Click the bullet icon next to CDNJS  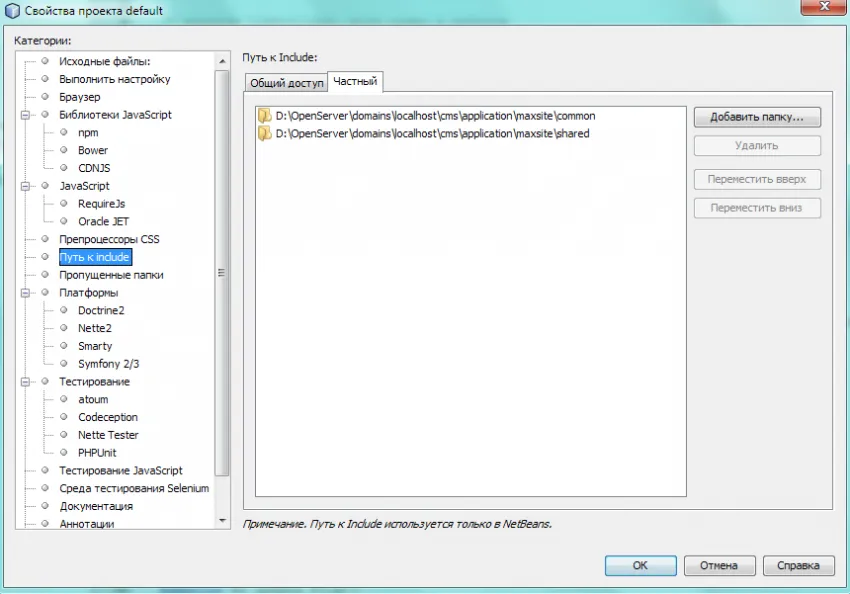(64, 168)
